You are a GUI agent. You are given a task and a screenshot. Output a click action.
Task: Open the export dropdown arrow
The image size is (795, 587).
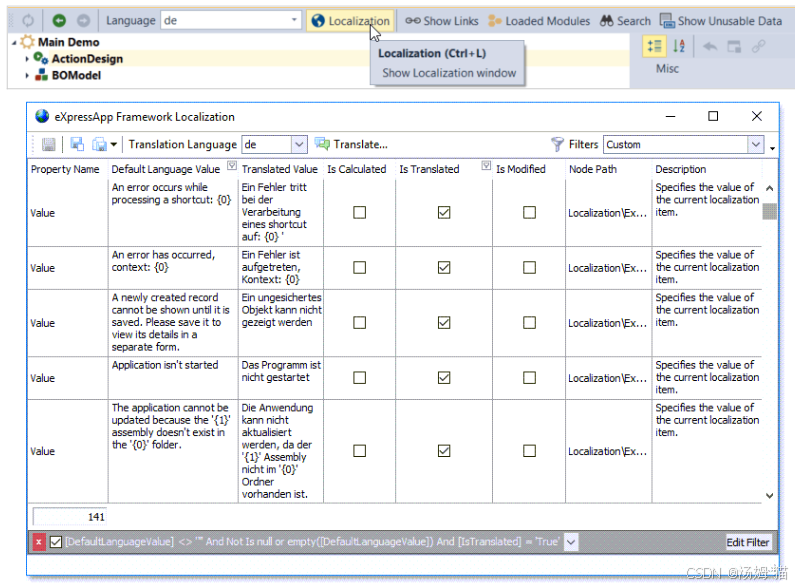114,145
